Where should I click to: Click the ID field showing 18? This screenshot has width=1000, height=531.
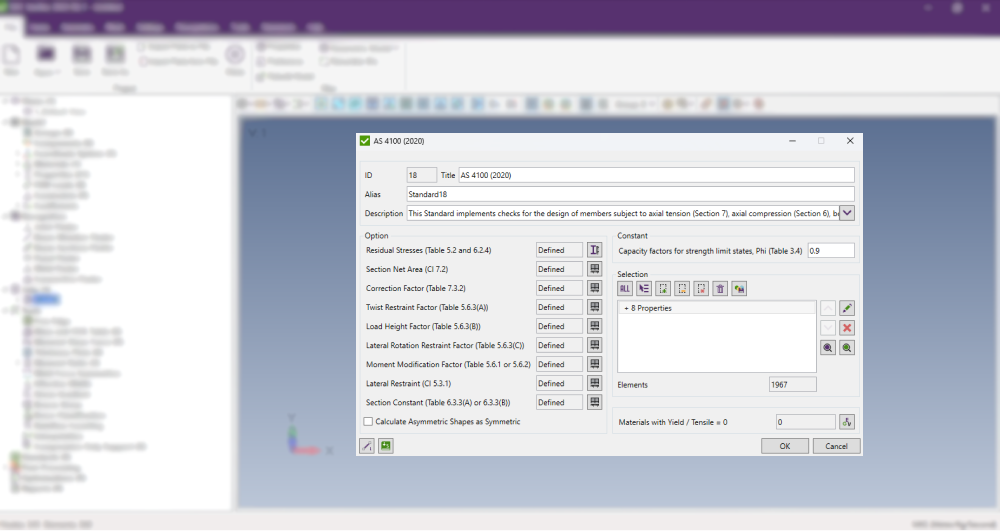coord(422,175)
